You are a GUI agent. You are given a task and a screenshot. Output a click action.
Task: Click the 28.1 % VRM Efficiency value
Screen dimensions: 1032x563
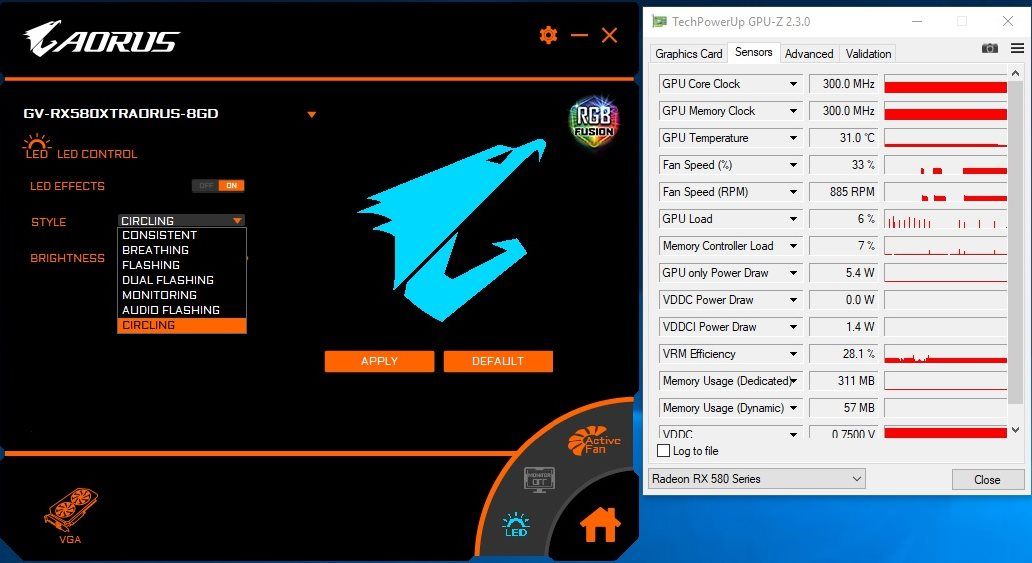[x=843, y=354]
